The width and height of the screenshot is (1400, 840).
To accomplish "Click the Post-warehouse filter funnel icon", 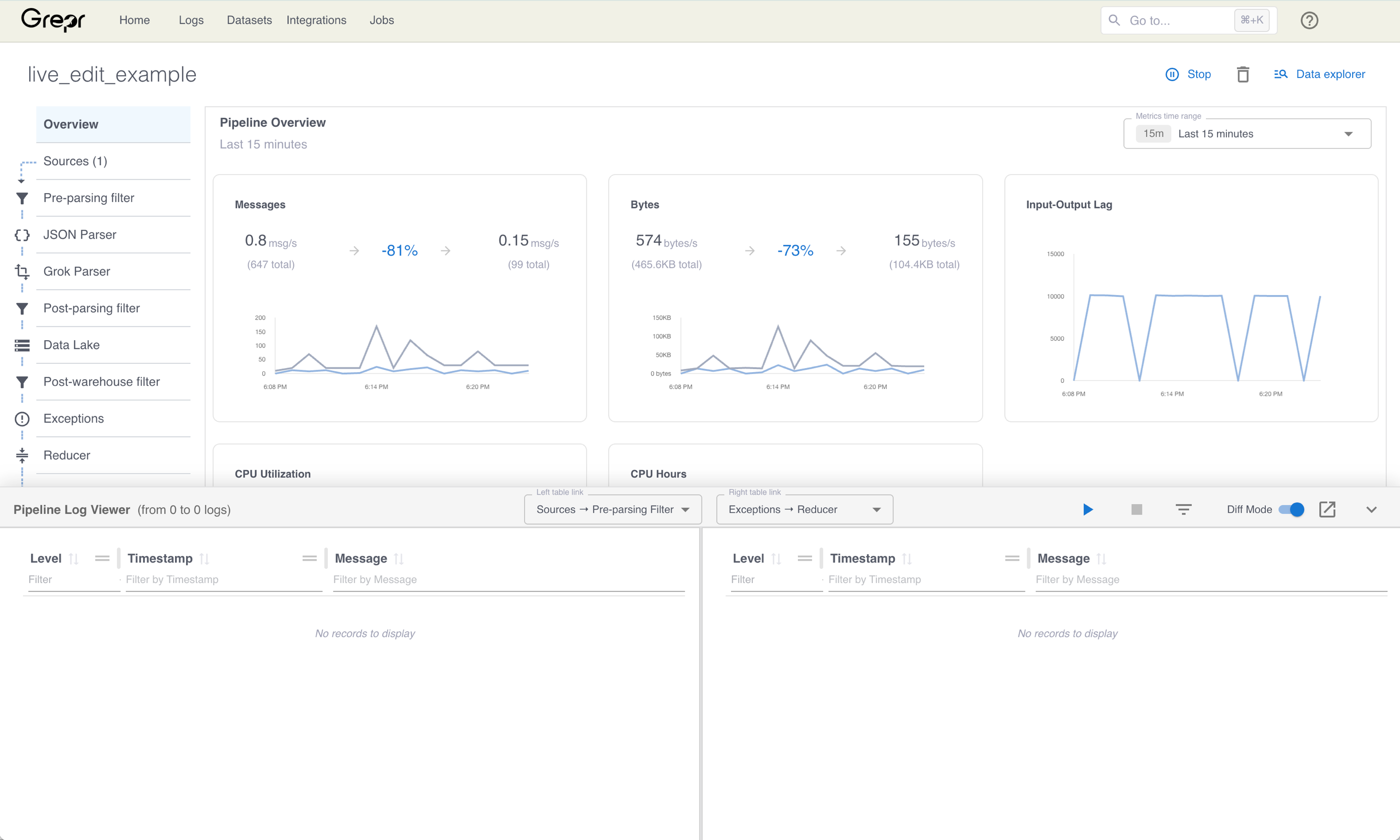I will click(22, 382).
